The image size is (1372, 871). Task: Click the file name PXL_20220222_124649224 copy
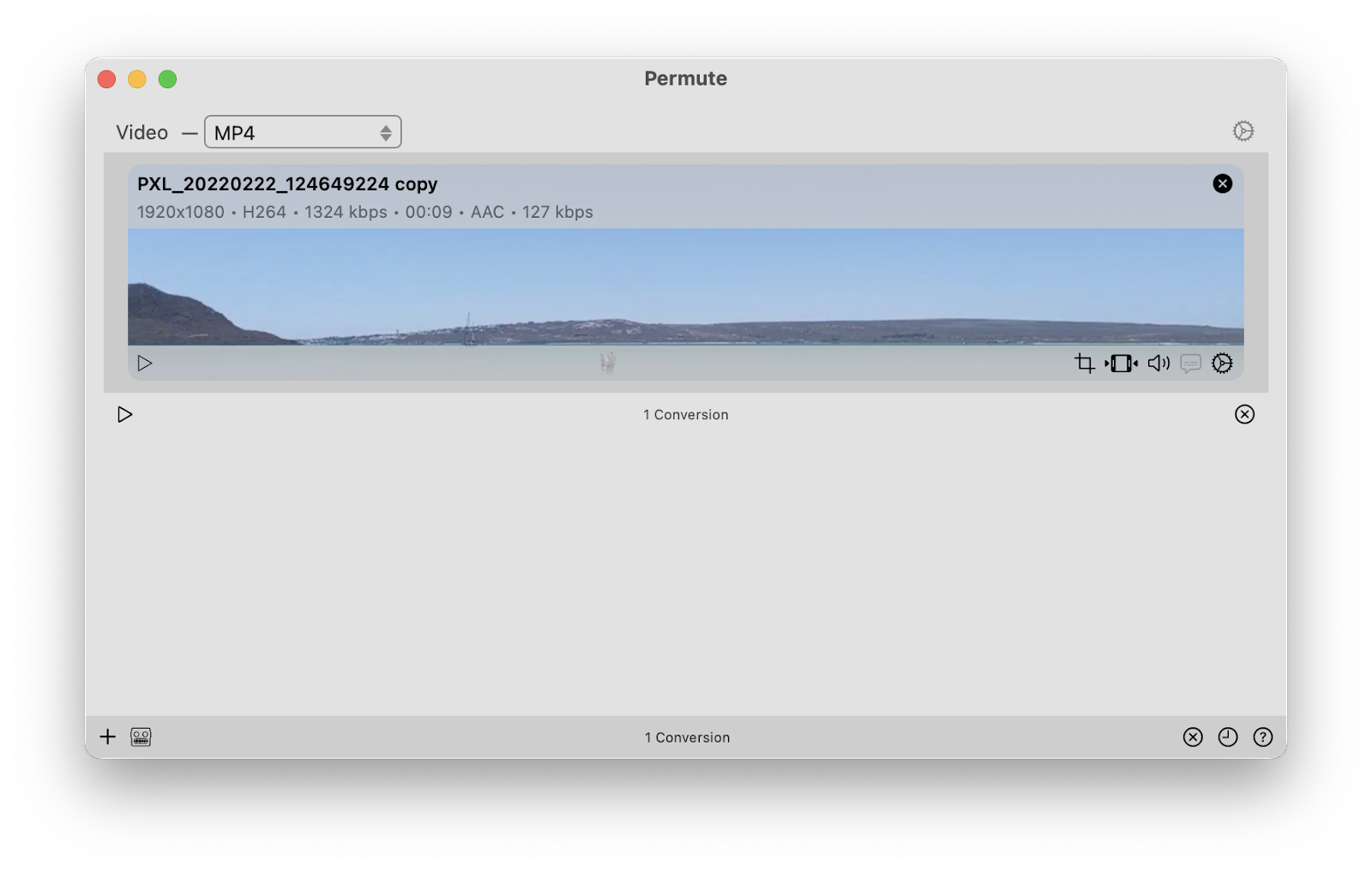287,184
